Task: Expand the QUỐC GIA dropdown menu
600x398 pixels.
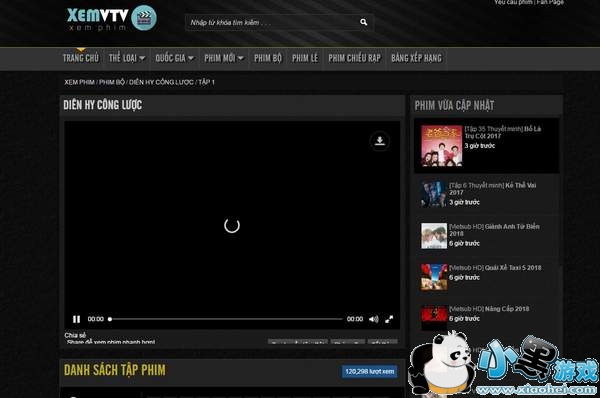Action: tap(174, 58)
